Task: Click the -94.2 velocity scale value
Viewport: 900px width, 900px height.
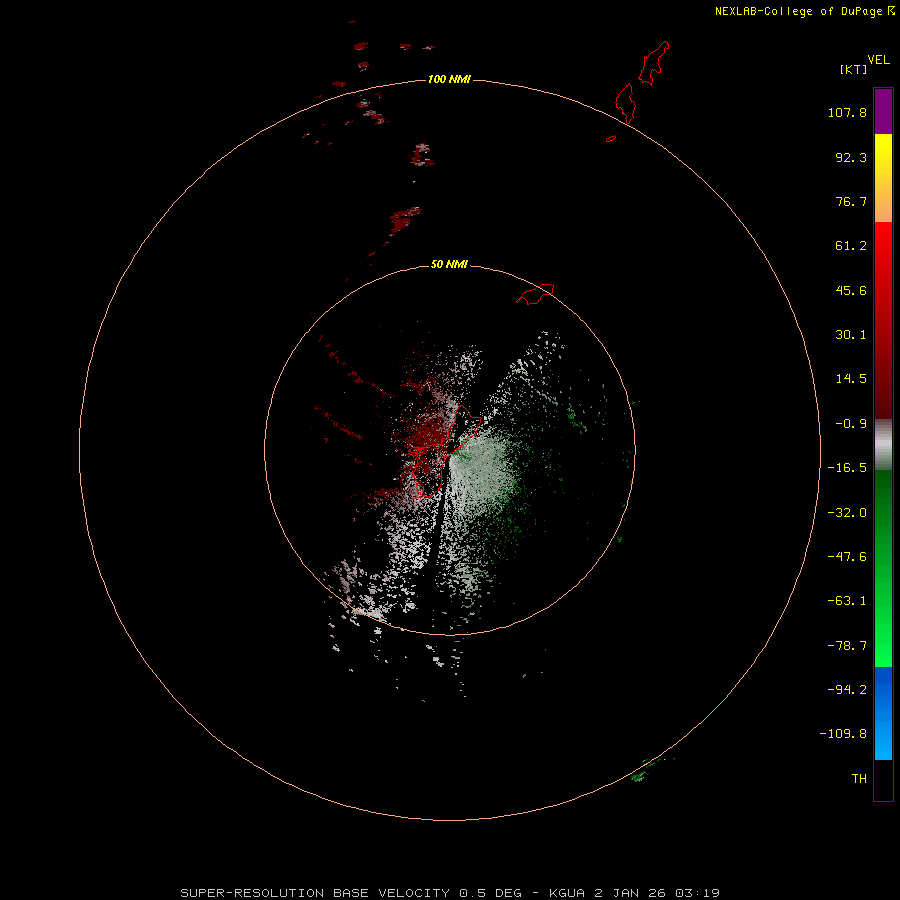Action: coord(847,690)
